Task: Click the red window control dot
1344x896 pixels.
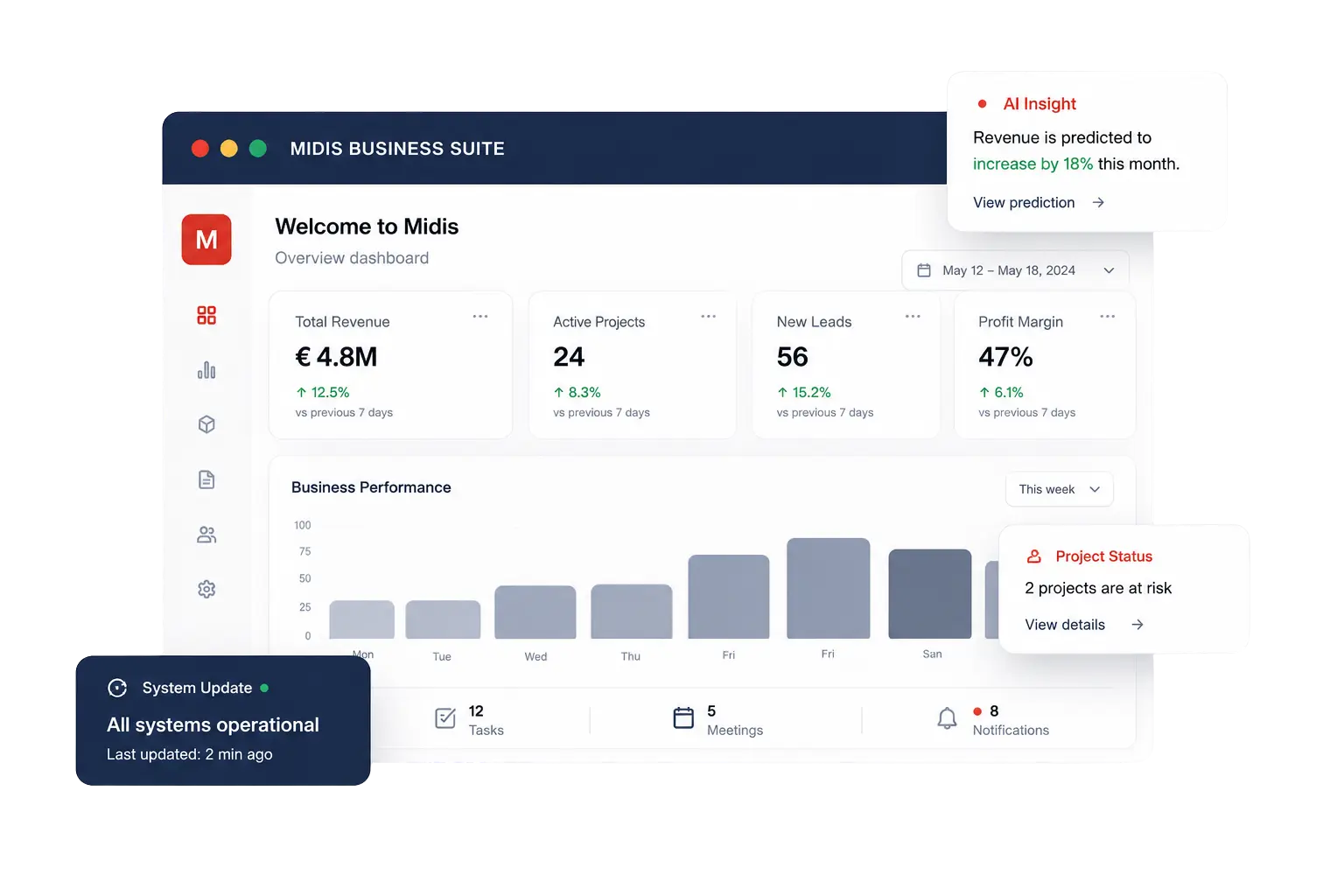Action: pyautogui.click(x=200, y=149)
